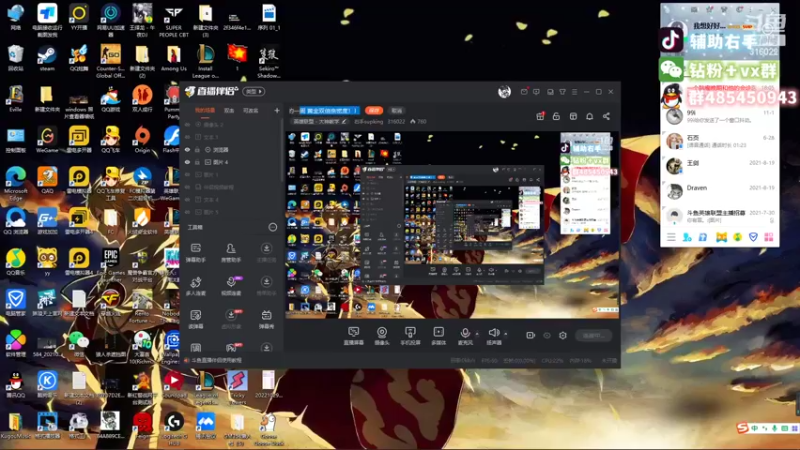Add 手机投屏 phone cast source
800x450 pixels.
(410, 336)
